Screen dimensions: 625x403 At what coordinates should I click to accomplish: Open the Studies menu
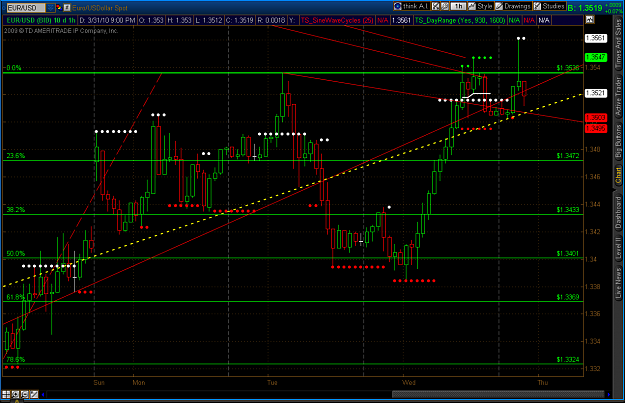click(x=549, y=6)
